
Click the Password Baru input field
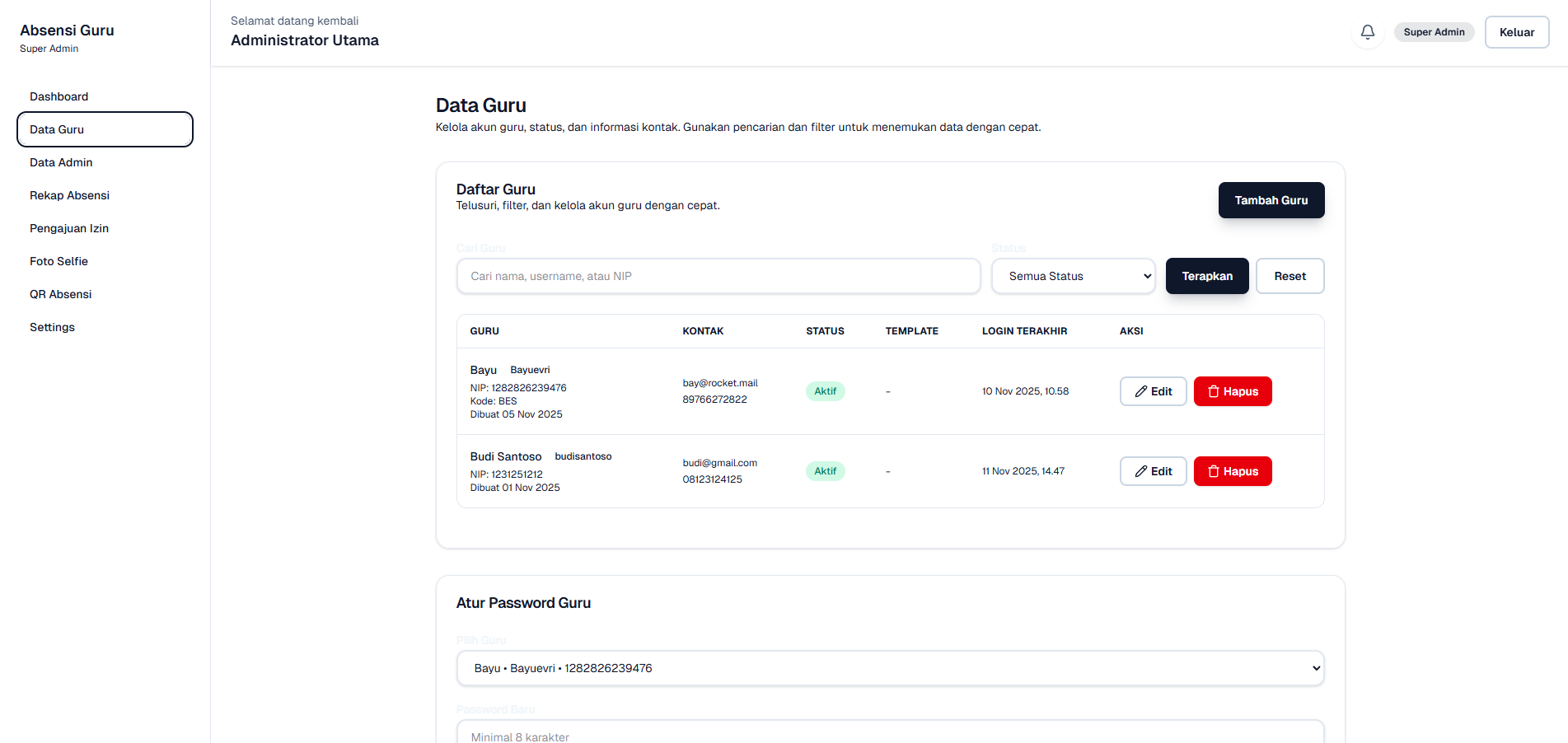(890, 733)
